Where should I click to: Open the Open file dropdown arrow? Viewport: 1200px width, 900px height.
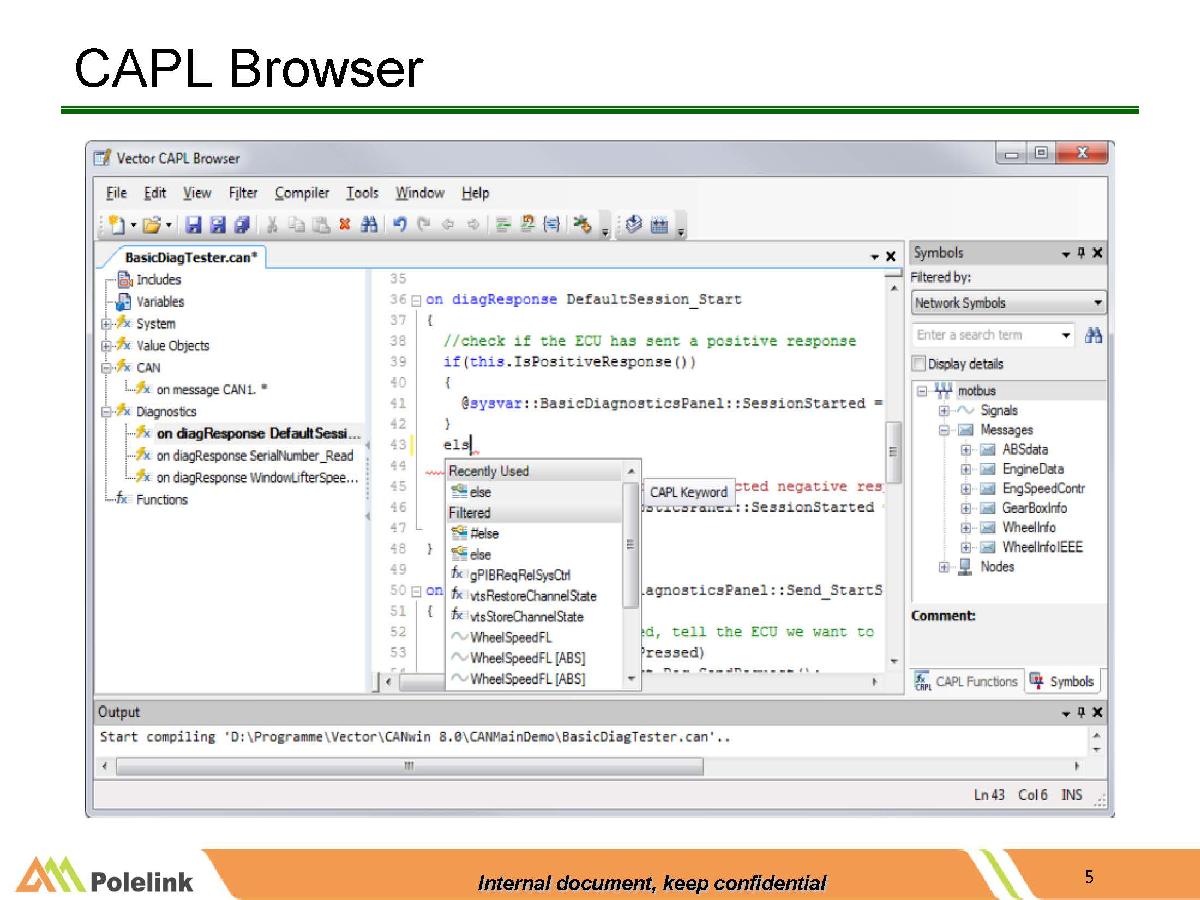click(169, 226)
